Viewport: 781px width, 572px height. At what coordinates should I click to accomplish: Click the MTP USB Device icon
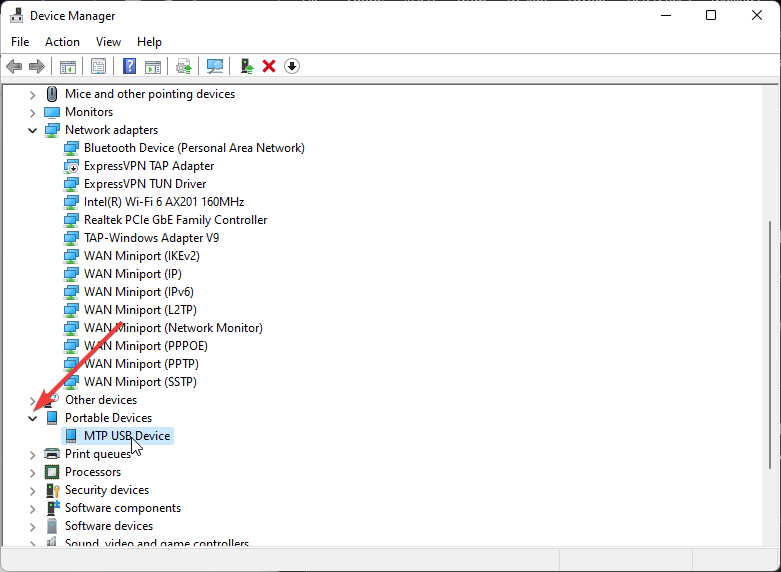point(71,436)
